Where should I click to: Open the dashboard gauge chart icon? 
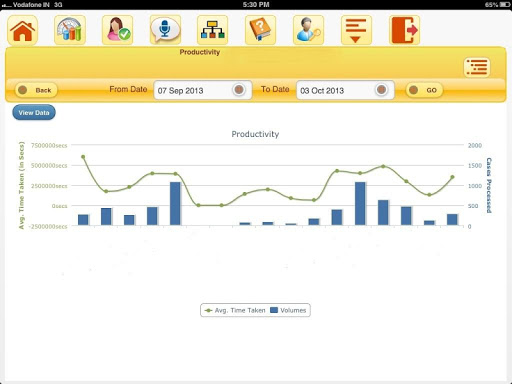tap(70, 30)
